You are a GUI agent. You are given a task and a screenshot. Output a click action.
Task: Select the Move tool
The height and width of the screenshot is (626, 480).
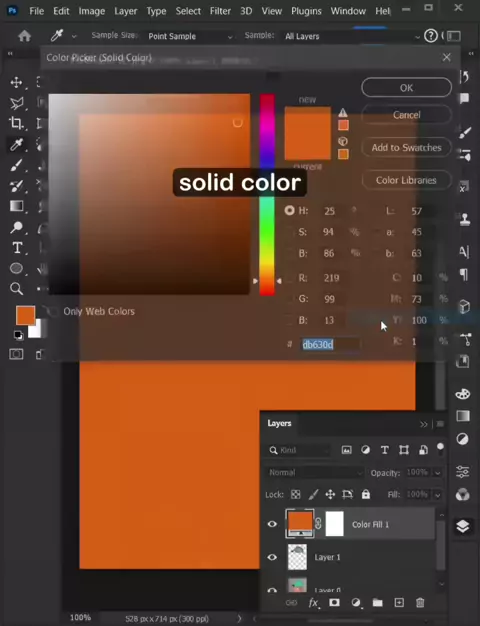point(16,83)
